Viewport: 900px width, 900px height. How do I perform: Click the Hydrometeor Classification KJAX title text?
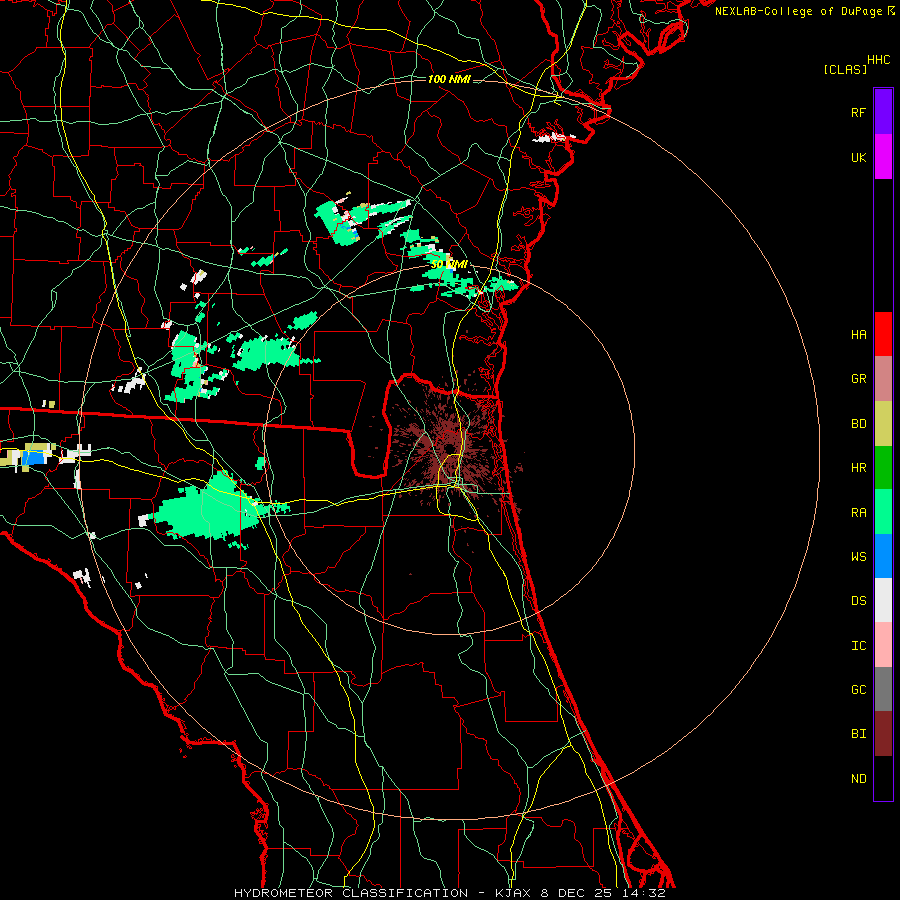tap(450, 893)
